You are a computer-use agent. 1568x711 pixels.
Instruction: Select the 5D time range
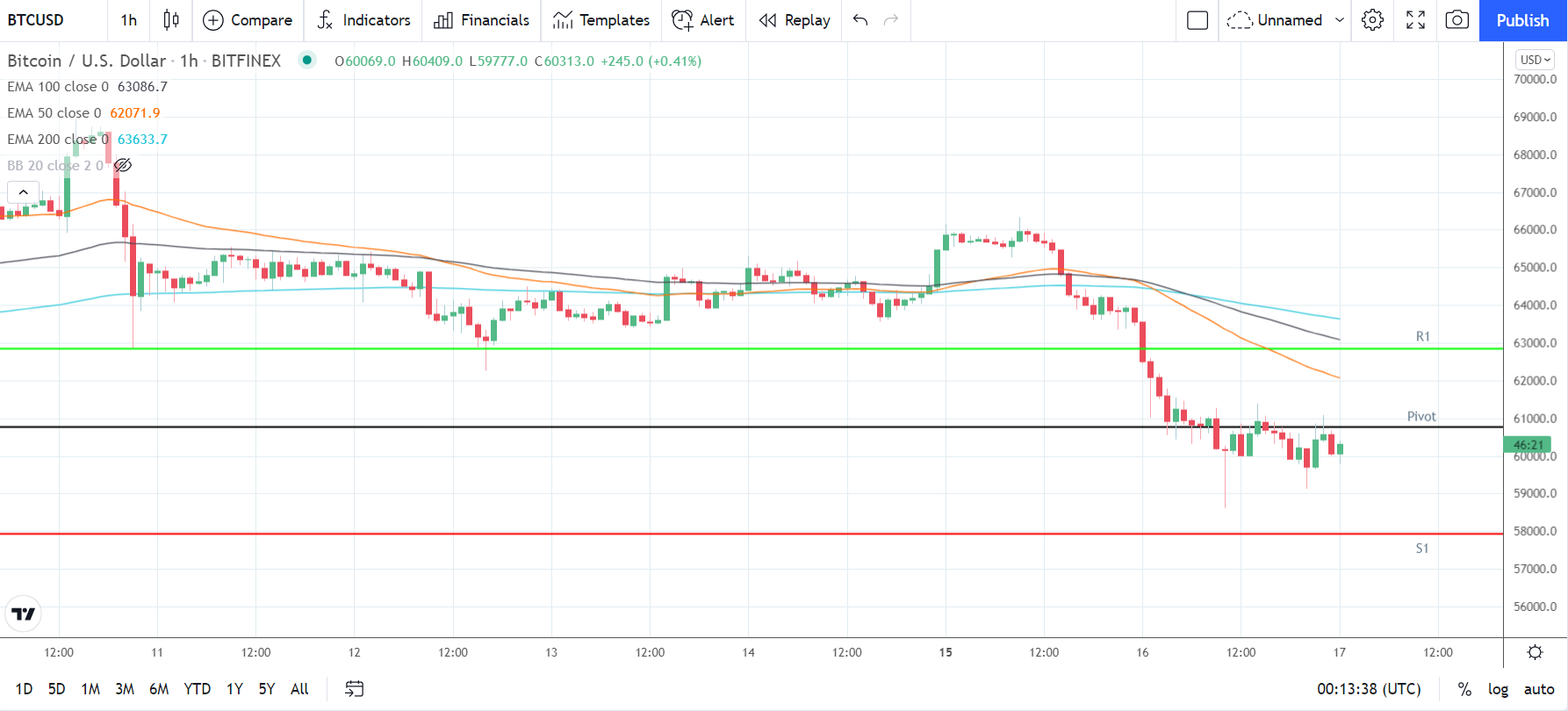click(56, 689)
